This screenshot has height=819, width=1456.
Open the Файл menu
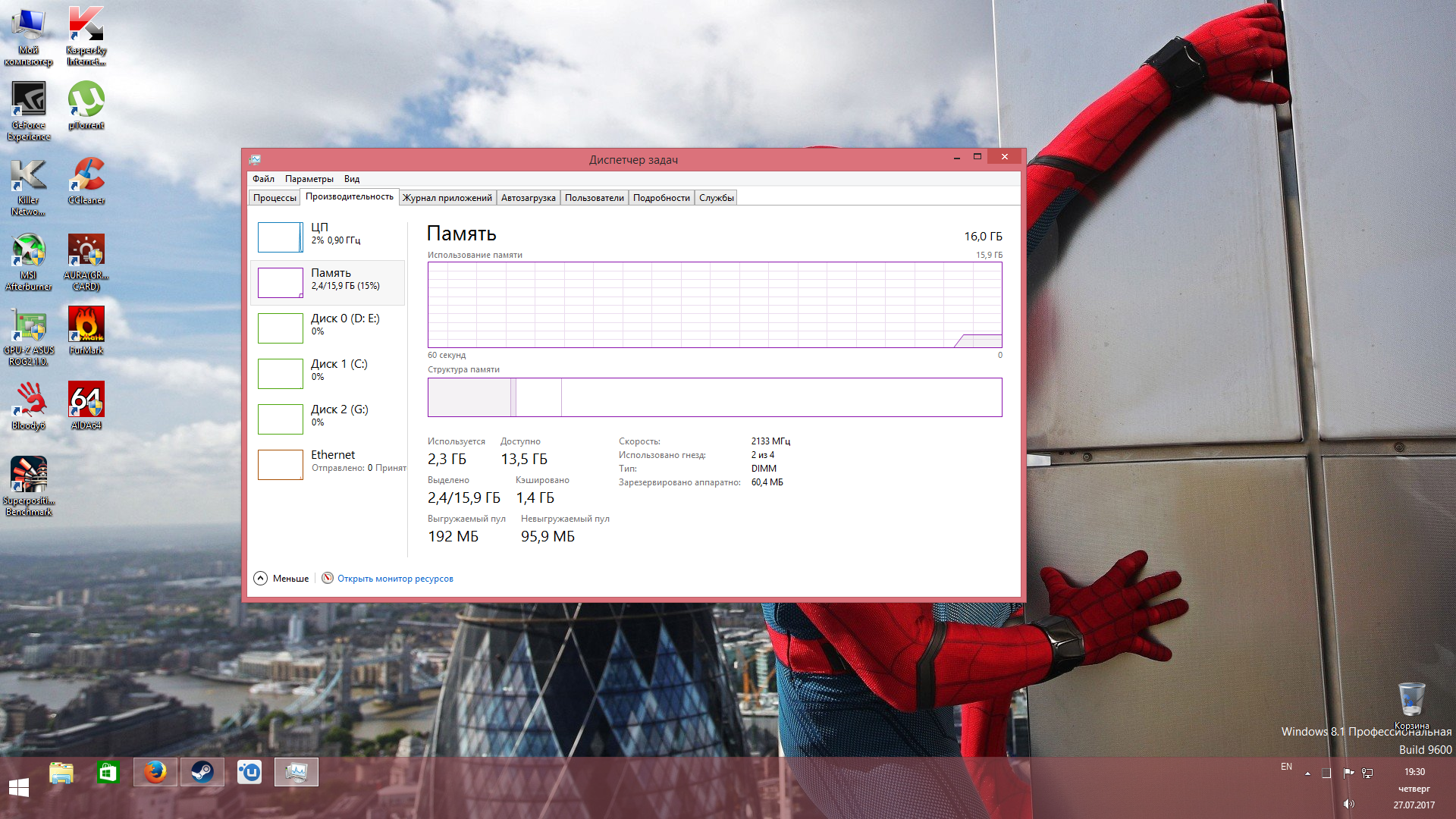[263, 179]
